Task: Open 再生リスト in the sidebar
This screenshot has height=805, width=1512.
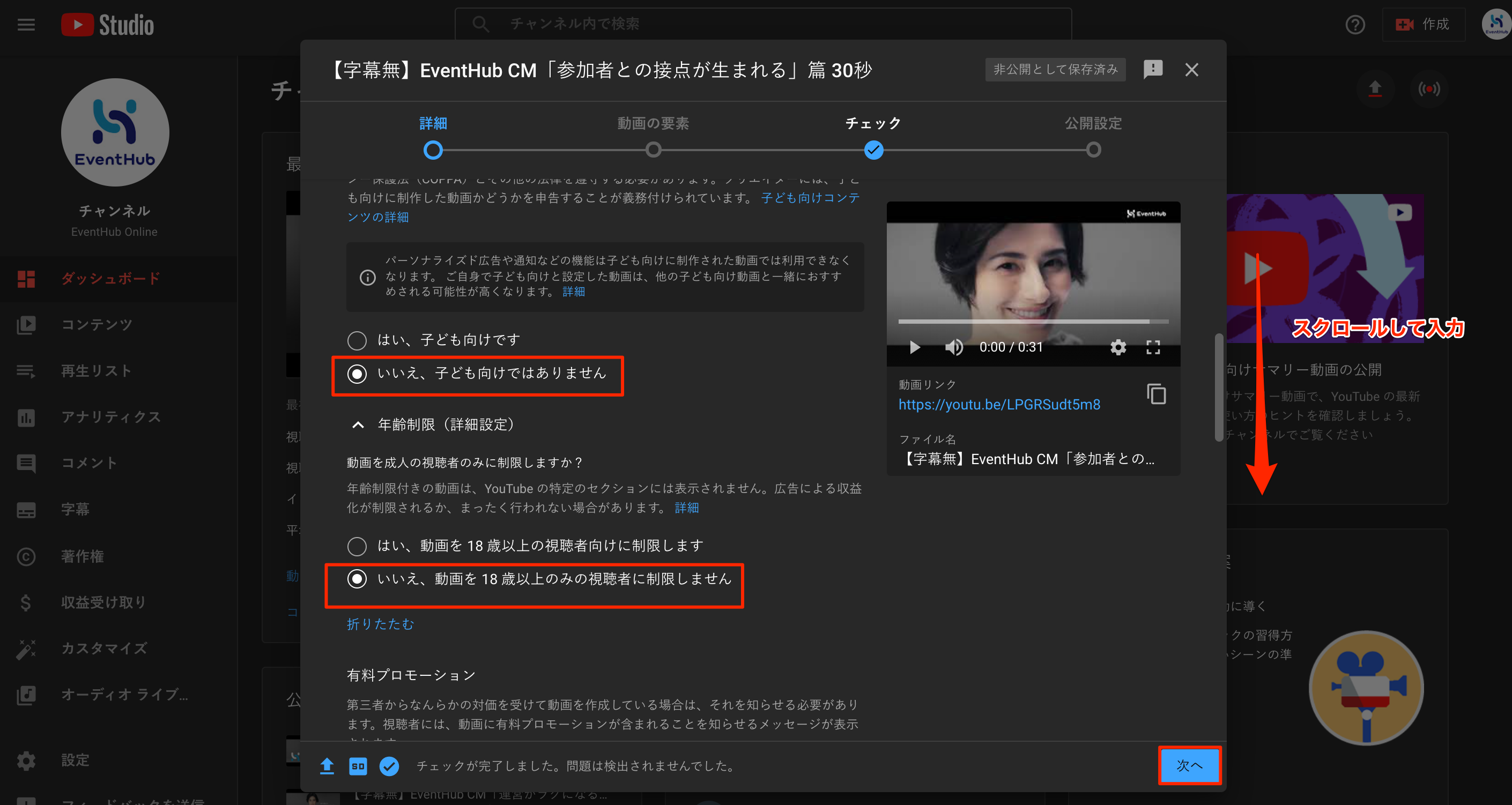Action: click(118, 371)
